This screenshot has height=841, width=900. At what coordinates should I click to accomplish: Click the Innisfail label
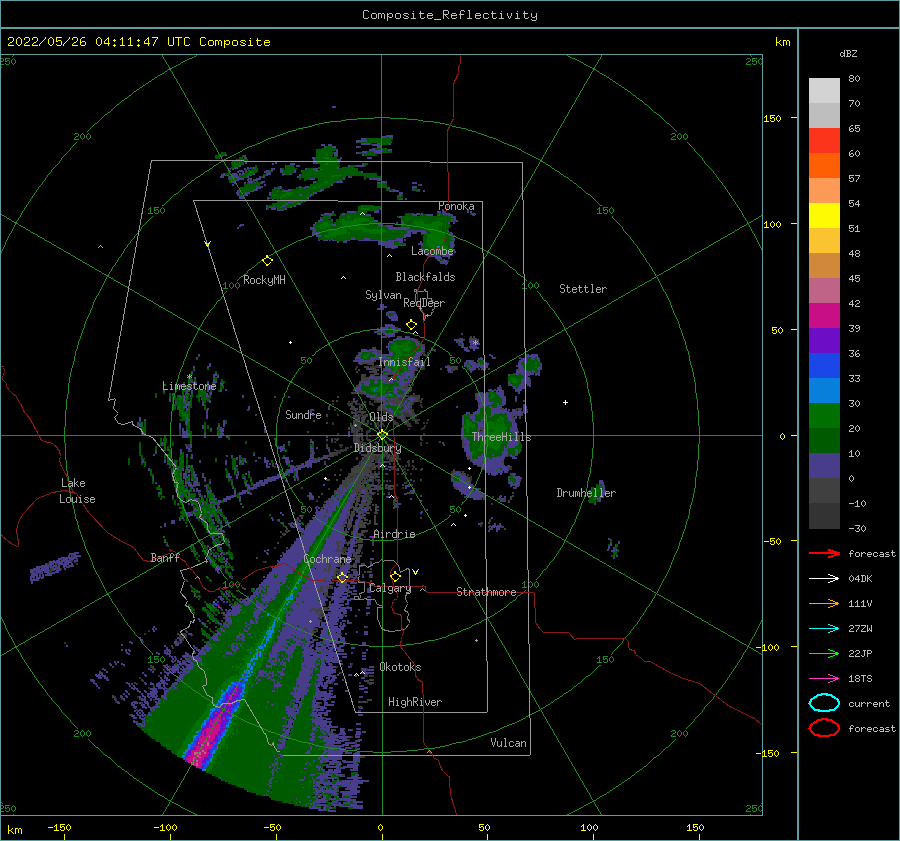pyautogui.click(x=404, y=362)
